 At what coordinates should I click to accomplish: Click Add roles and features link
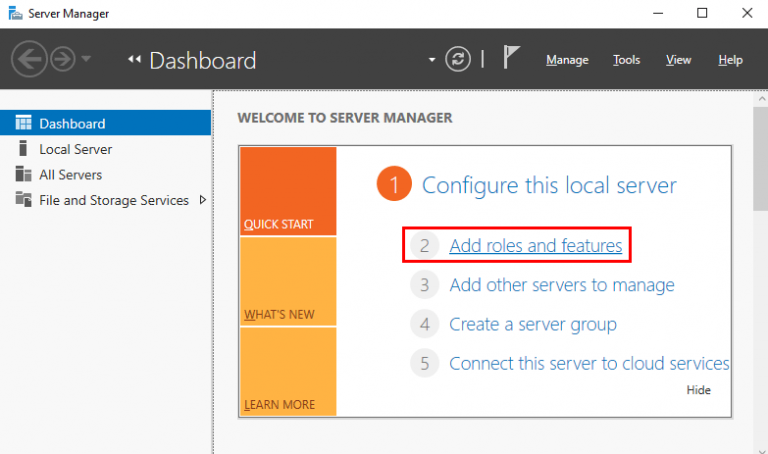point(535,245)
